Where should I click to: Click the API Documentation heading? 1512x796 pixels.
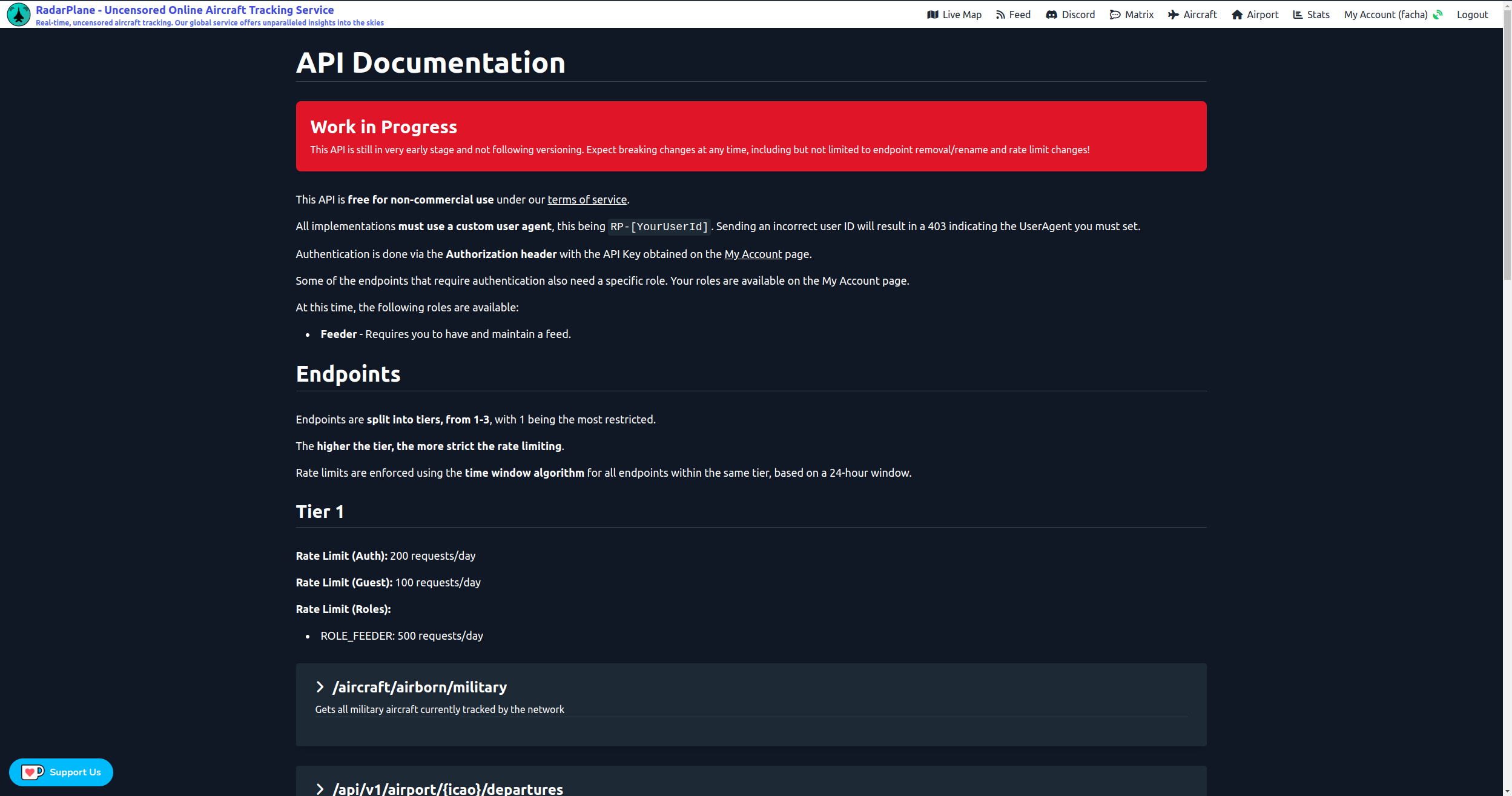pos(431,62)
